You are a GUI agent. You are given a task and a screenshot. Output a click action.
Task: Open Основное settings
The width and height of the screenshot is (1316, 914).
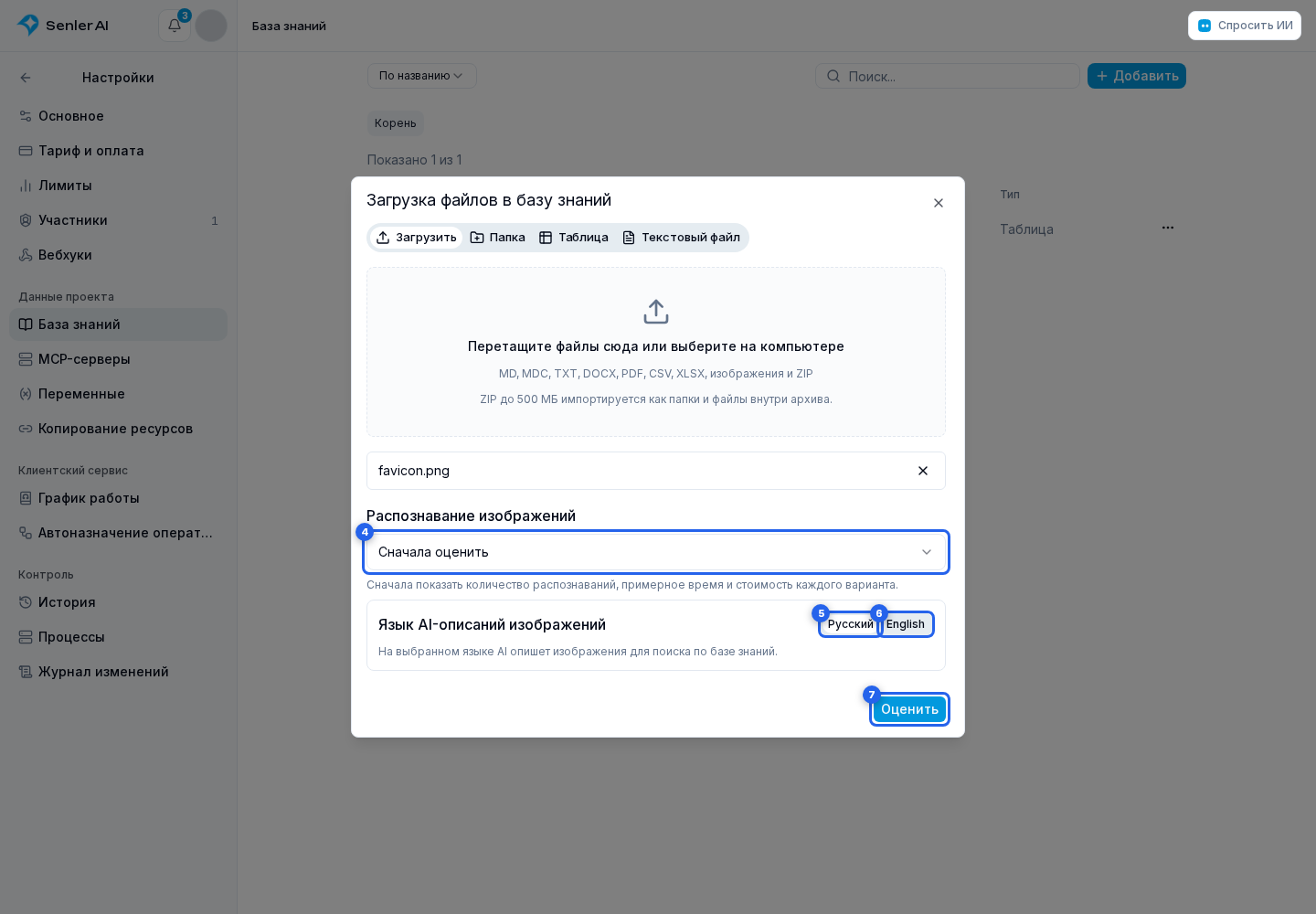(118, 116)
